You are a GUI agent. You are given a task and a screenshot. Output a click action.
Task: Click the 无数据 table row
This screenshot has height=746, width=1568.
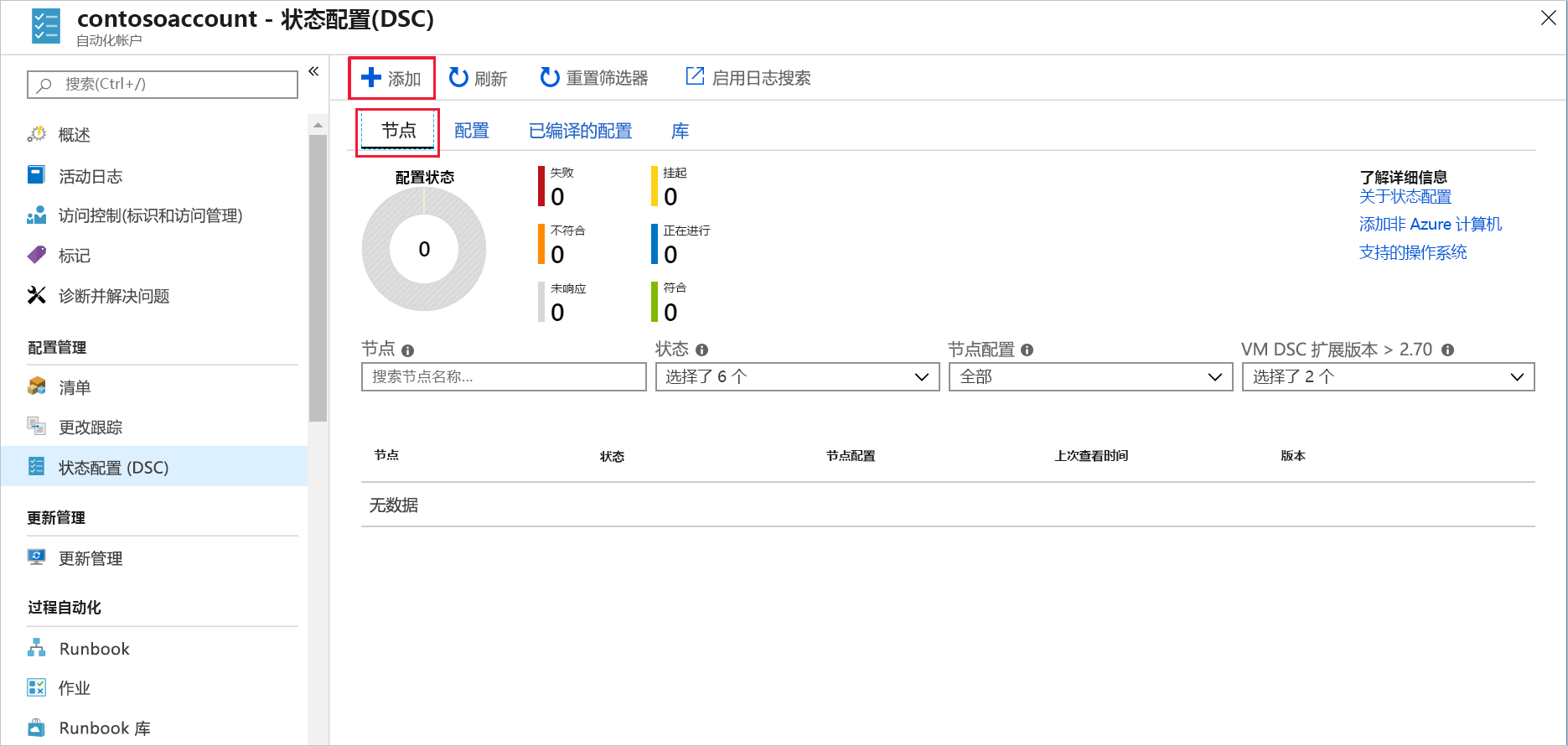pyautogui.click(x=948, y=505)
